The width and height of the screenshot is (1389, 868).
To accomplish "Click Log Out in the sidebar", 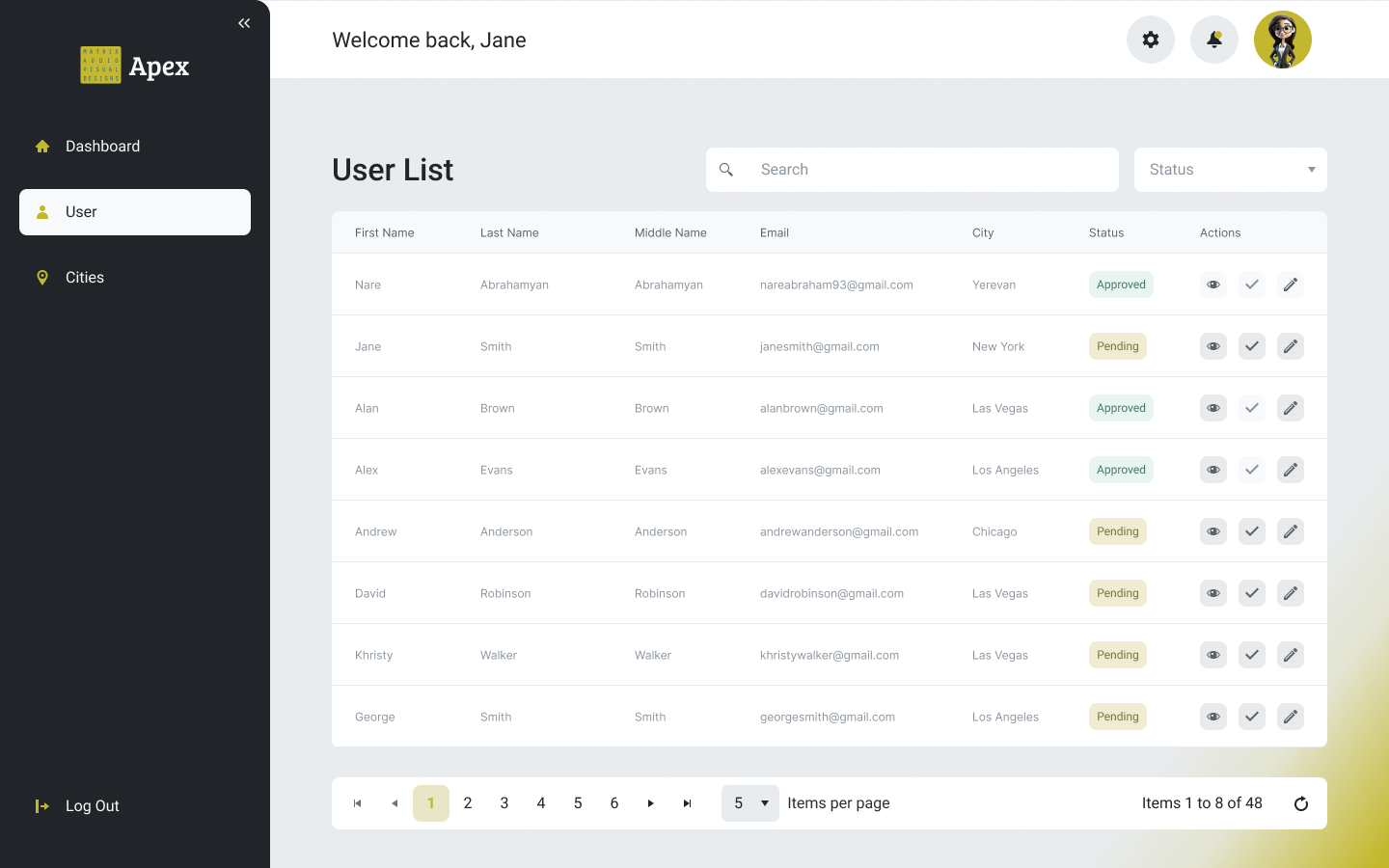I will point(92,805).
